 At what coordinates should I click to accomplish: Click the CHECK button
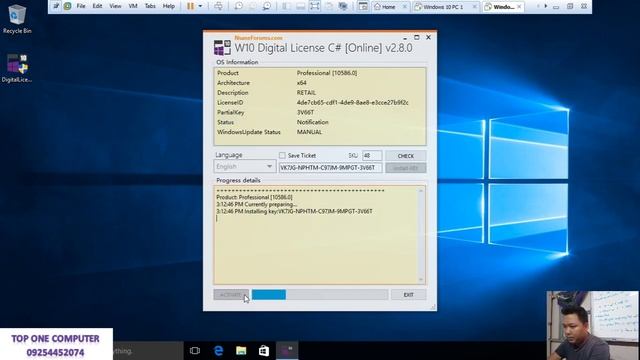406,156
